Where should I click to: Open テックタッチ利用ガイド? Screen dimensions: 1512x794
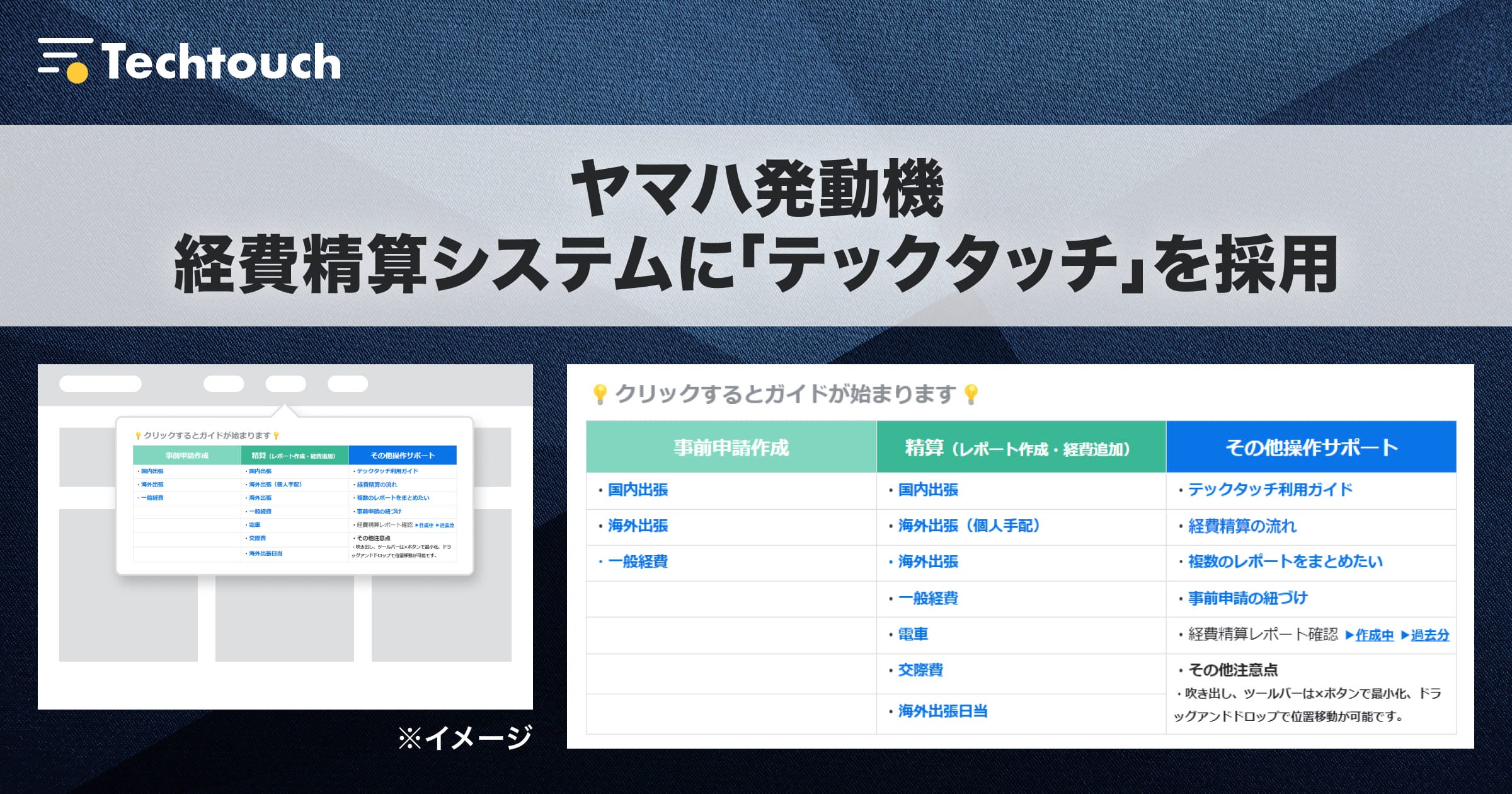tap(1270, 490)
